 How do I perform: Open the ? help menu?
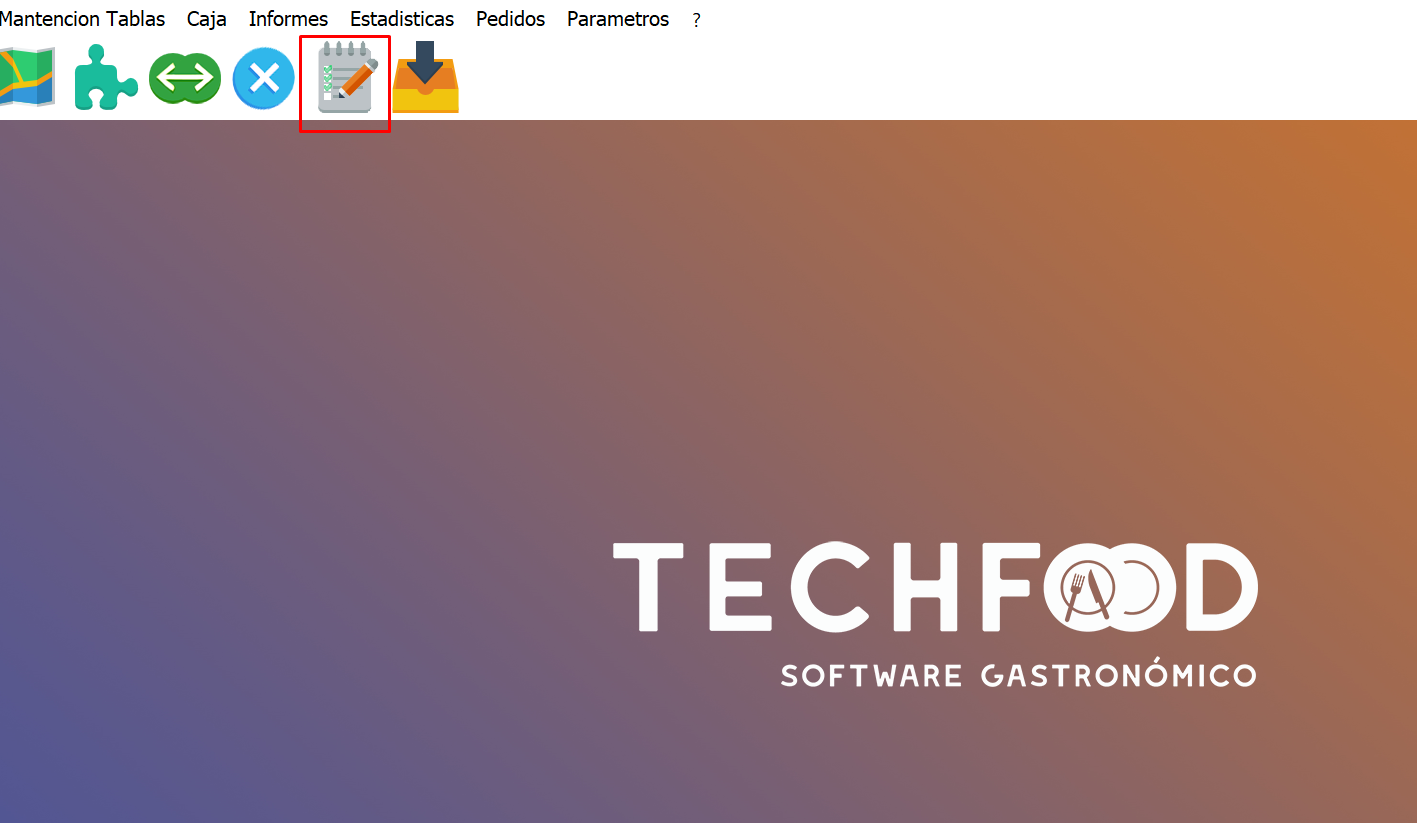[x=696, y=20]
